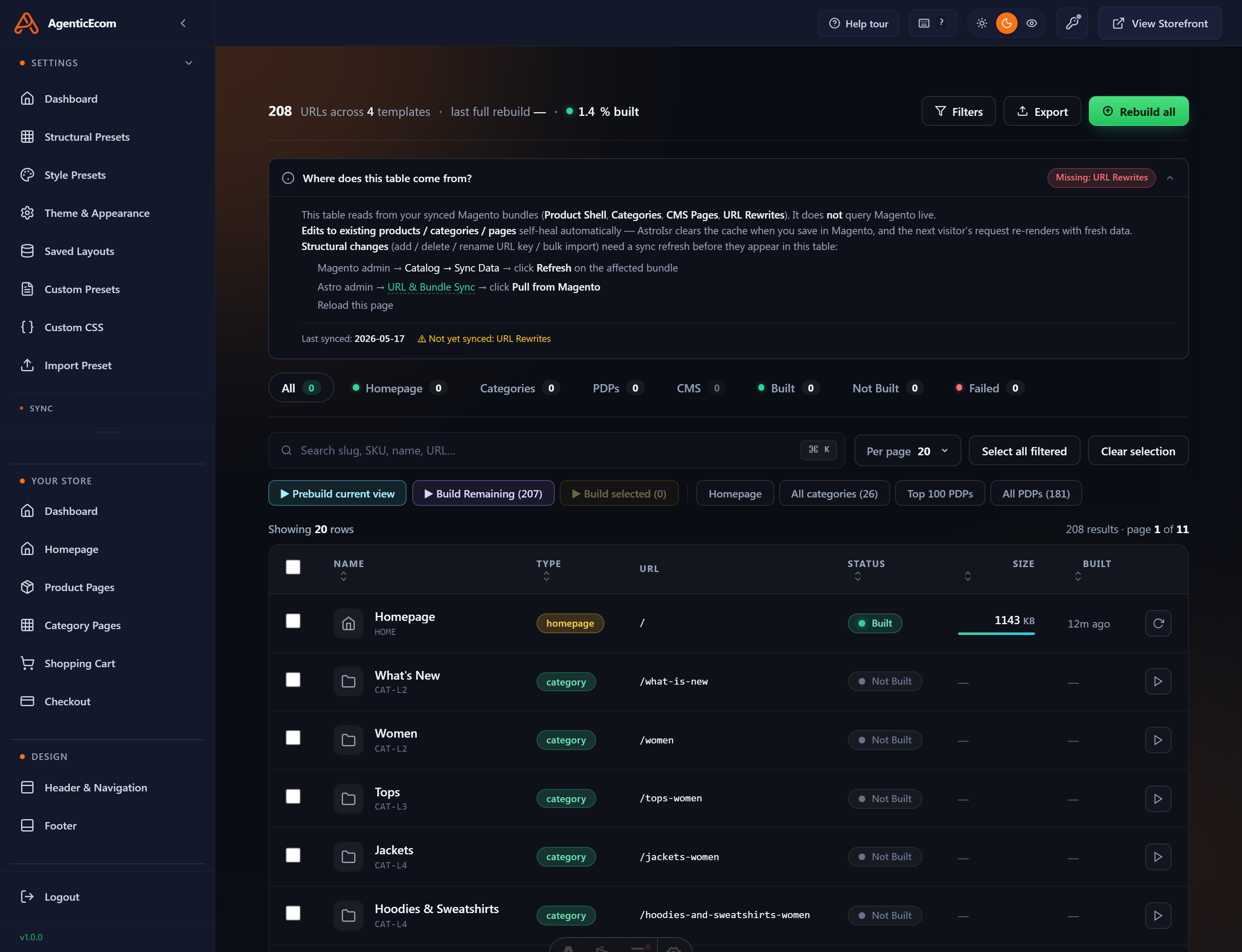Select the Not Built filter tab
The height and width of the screenshot is (952, 1242).
click(888, 388)
